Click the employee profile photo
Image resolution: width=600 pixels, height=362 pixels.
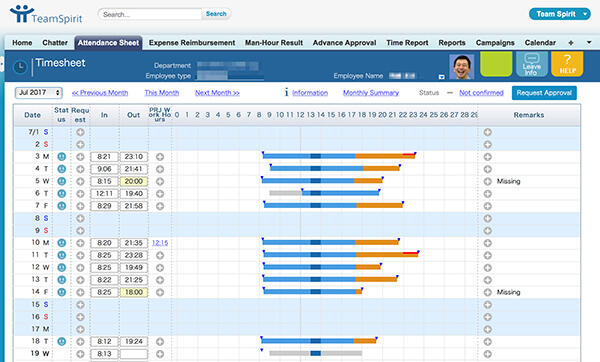point(461,67)
